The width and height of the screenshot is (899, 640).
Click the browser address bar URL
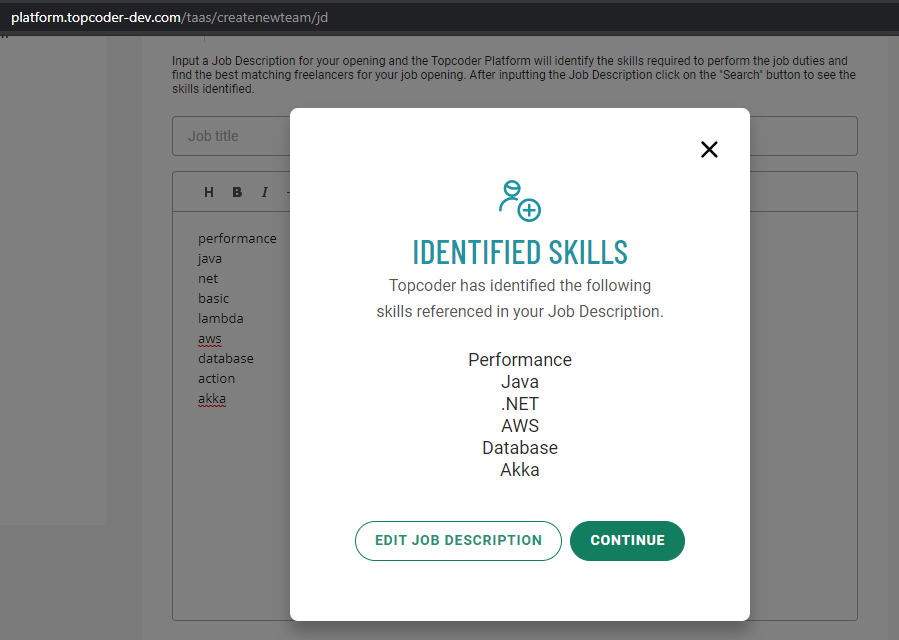[169, 17]
